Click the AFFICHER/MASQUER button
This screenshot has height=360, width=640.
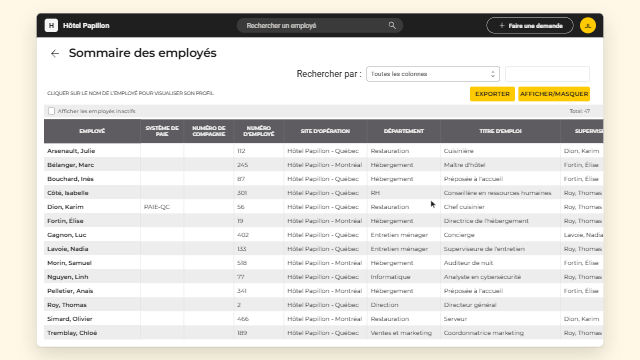point(554,94)
